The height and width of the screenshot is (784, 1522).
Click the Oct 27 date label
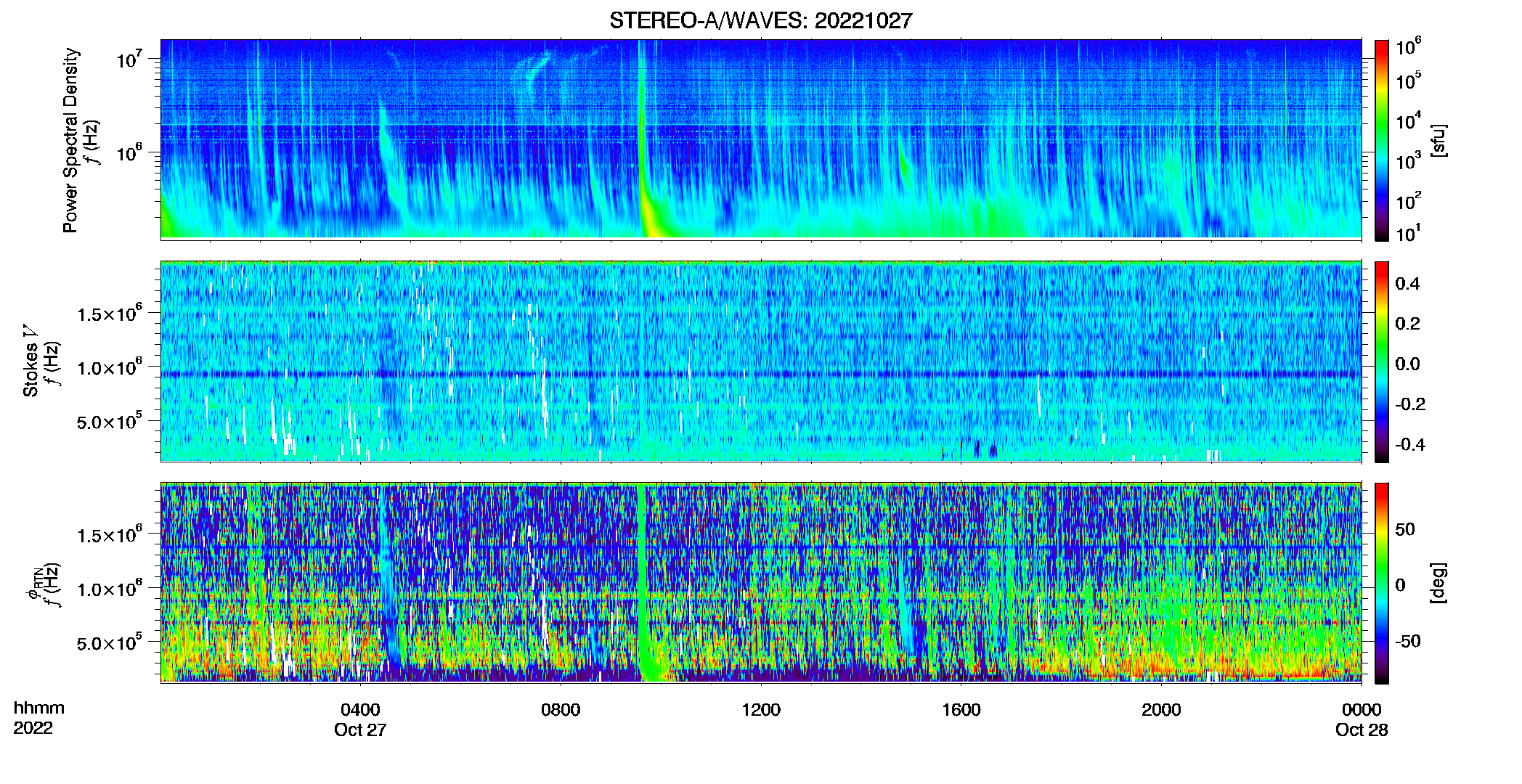pos(360,730)
